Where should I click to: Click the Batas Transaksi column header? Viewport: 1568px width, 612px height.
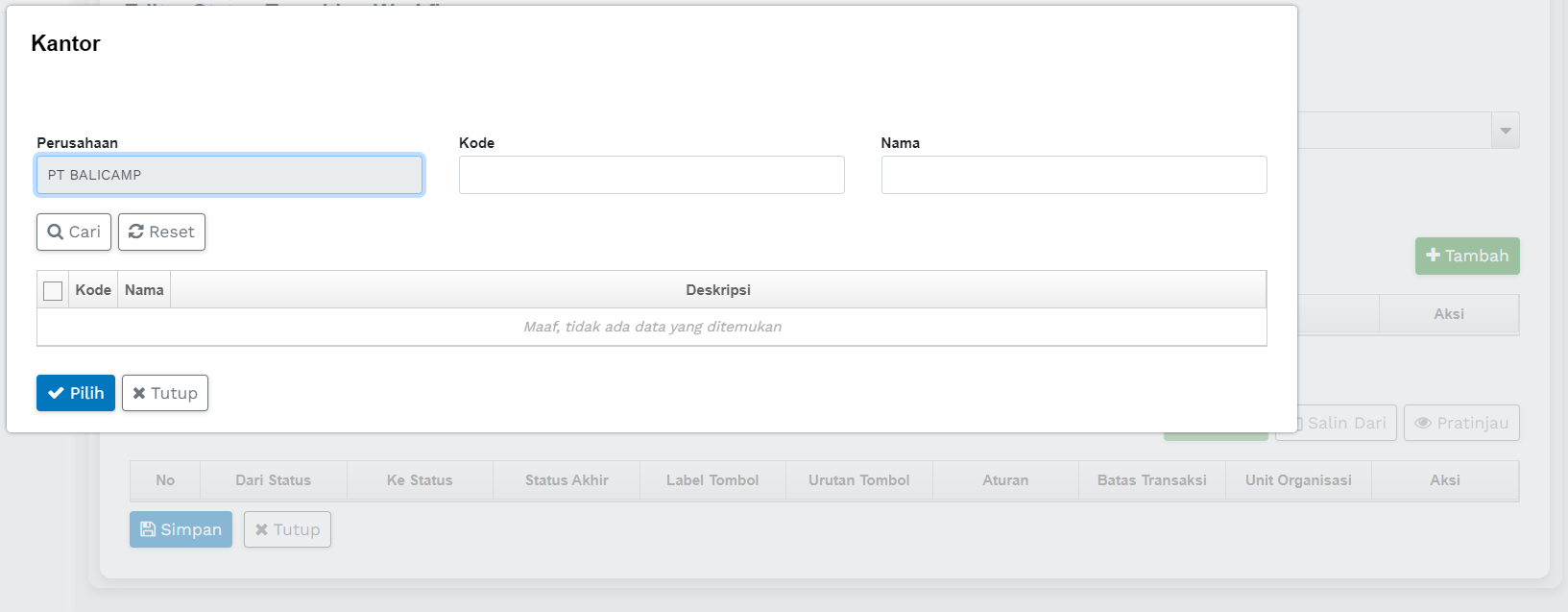click(x=1151, y=480)
